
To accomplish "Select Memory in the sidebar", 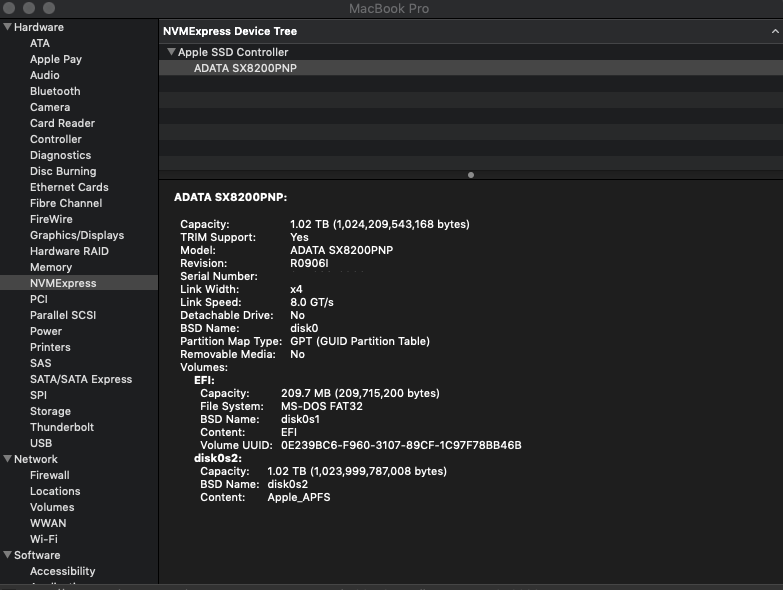I will pos(51,267).
